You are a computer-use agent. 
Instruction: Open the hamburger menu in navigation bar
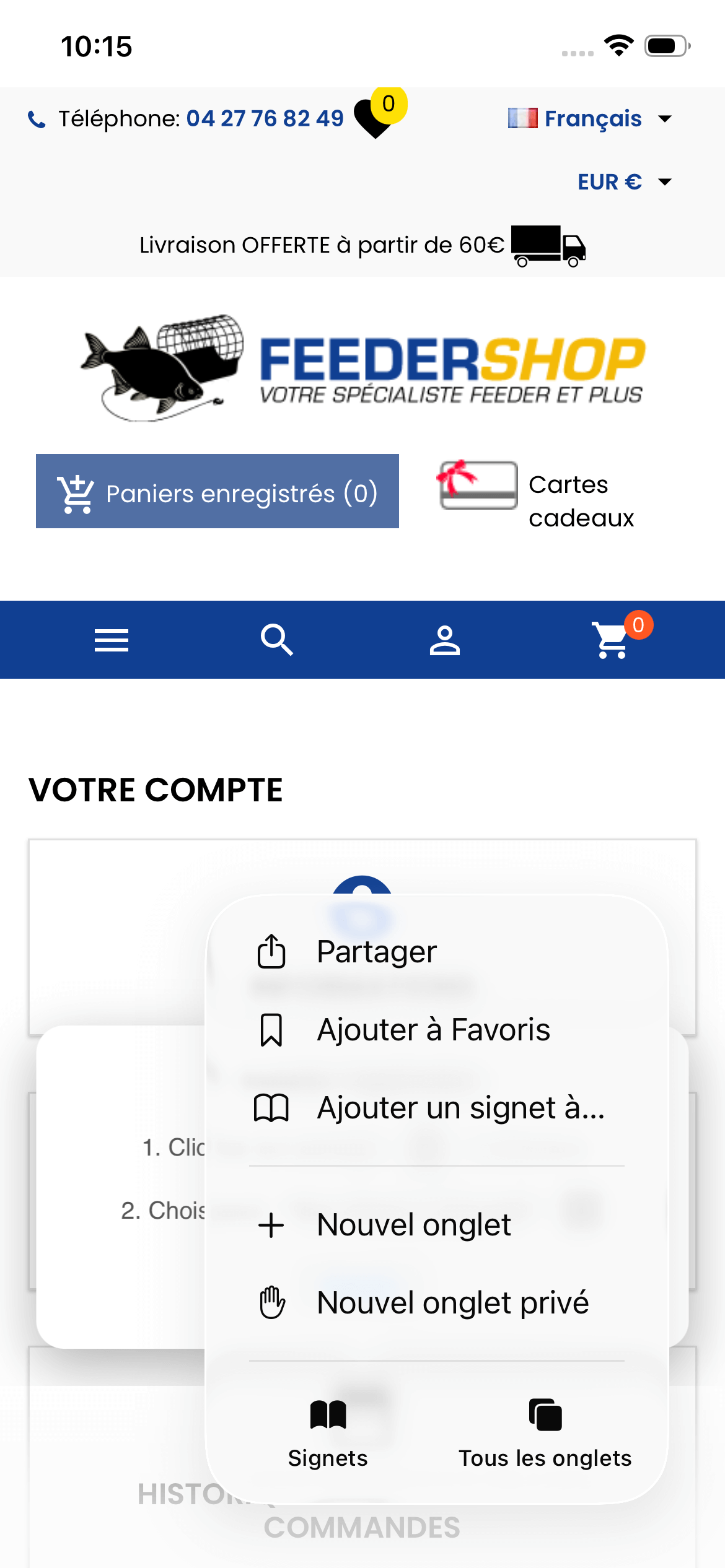click(x=112, y=640)
